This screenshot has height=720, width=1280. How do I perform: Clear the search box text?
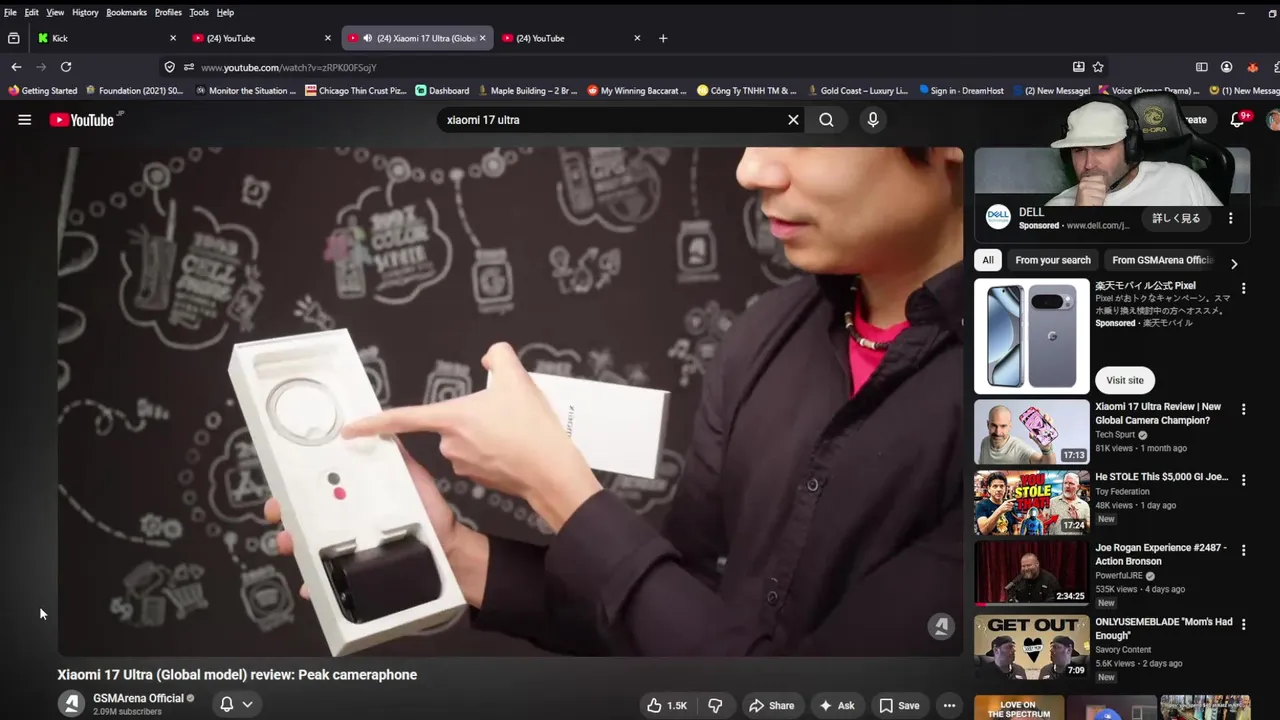pos(793,120)
